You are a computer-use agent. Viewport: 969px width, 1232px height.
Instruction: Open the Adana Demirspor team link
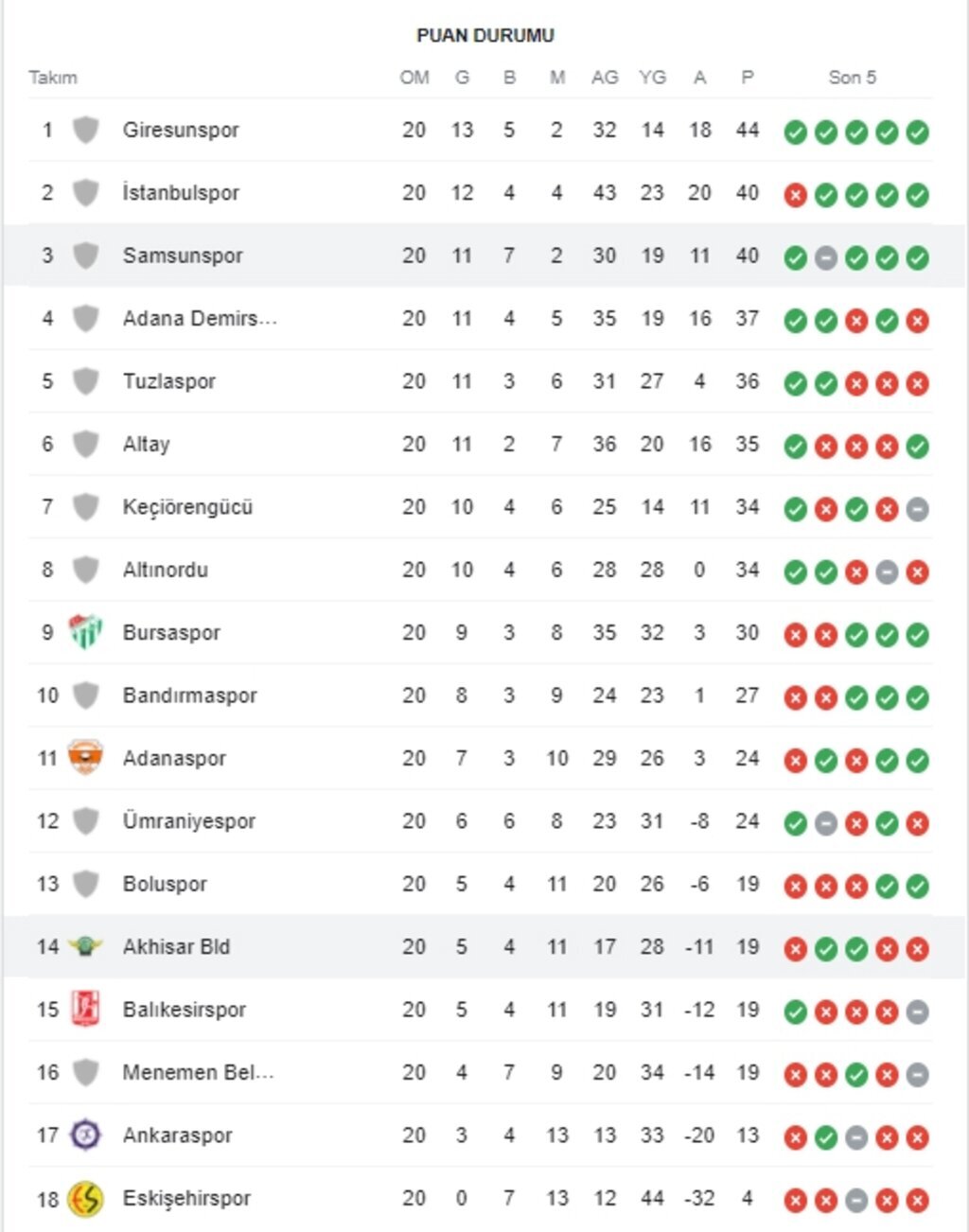click(x=200, y=318)
